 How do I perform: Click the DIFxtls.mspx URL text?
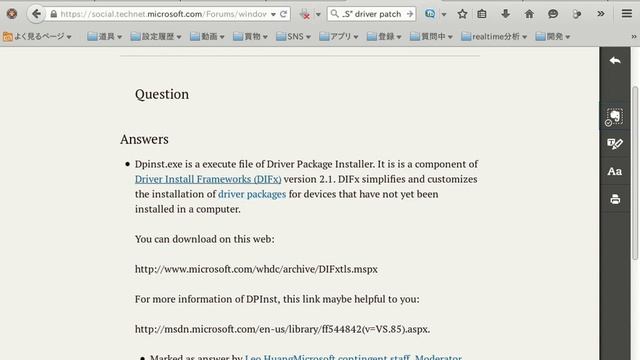point(256,269)
